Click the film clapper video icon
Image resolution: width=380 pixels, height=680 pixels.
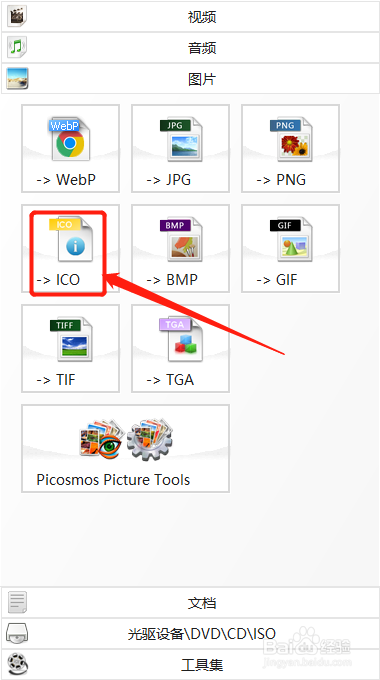[17, 16]
